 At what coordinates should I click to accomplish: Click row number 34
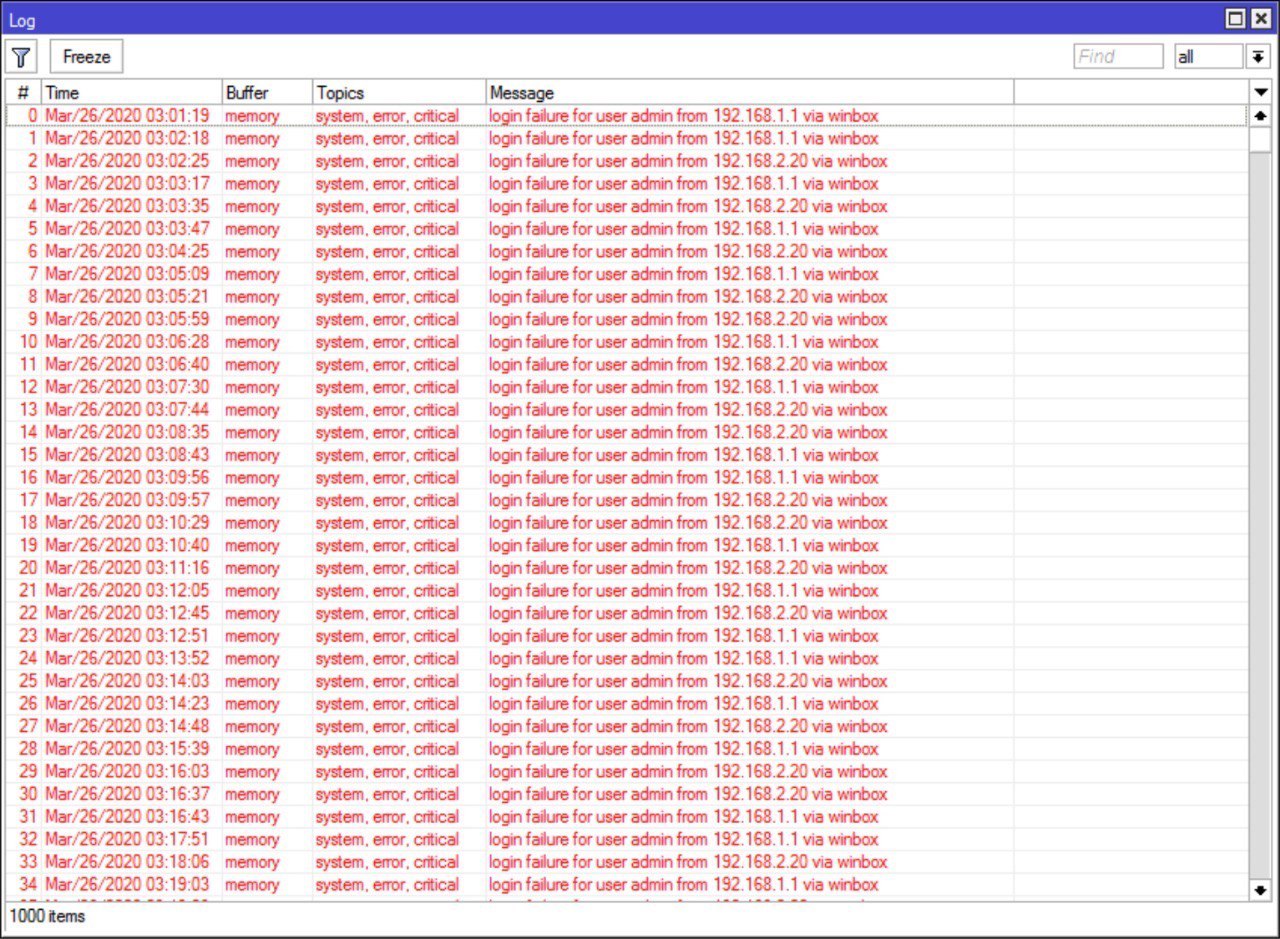click(x=28, y=884)
